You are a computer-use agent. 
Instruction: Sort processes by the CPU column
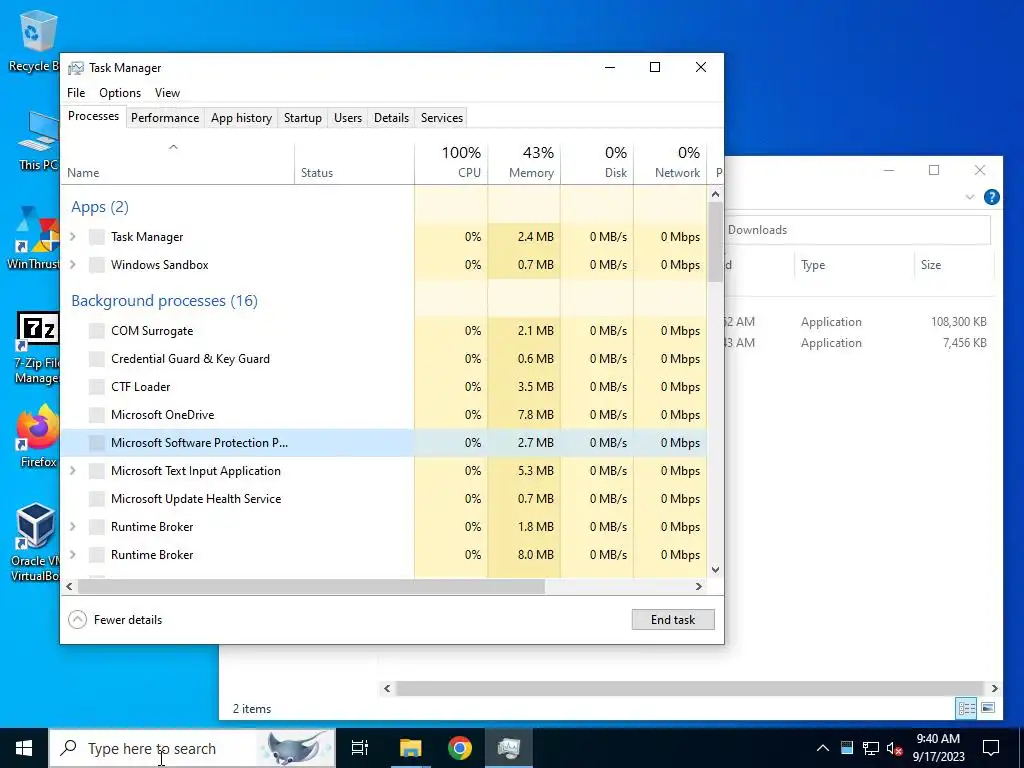(x=451, y=163)
